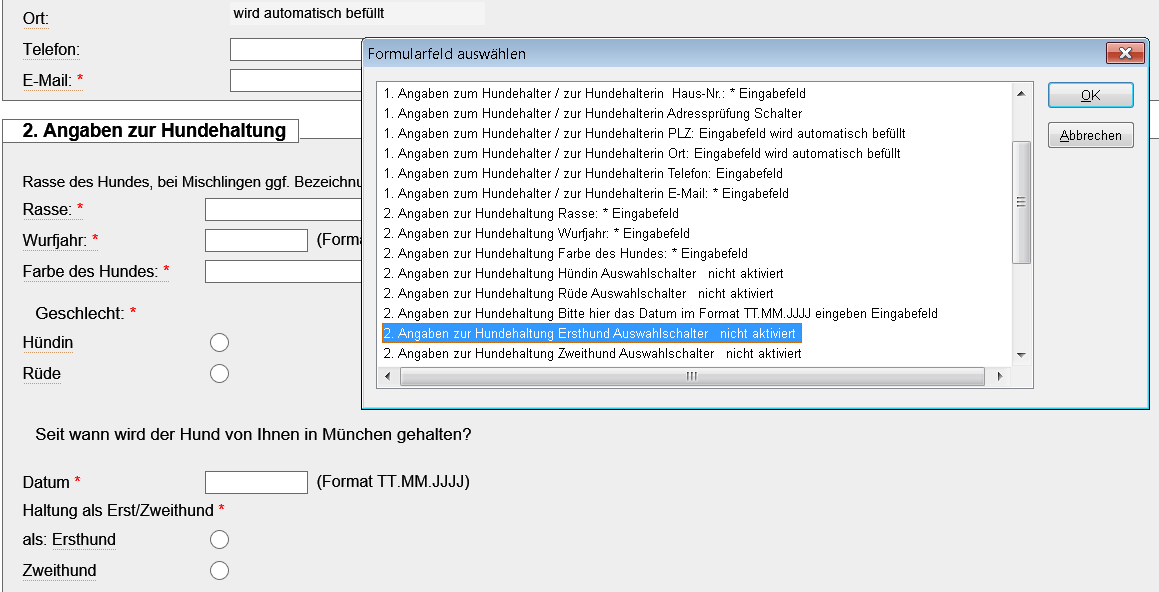Choose Zweithund radio option
Screen dimensions: 1159x592
220,571
